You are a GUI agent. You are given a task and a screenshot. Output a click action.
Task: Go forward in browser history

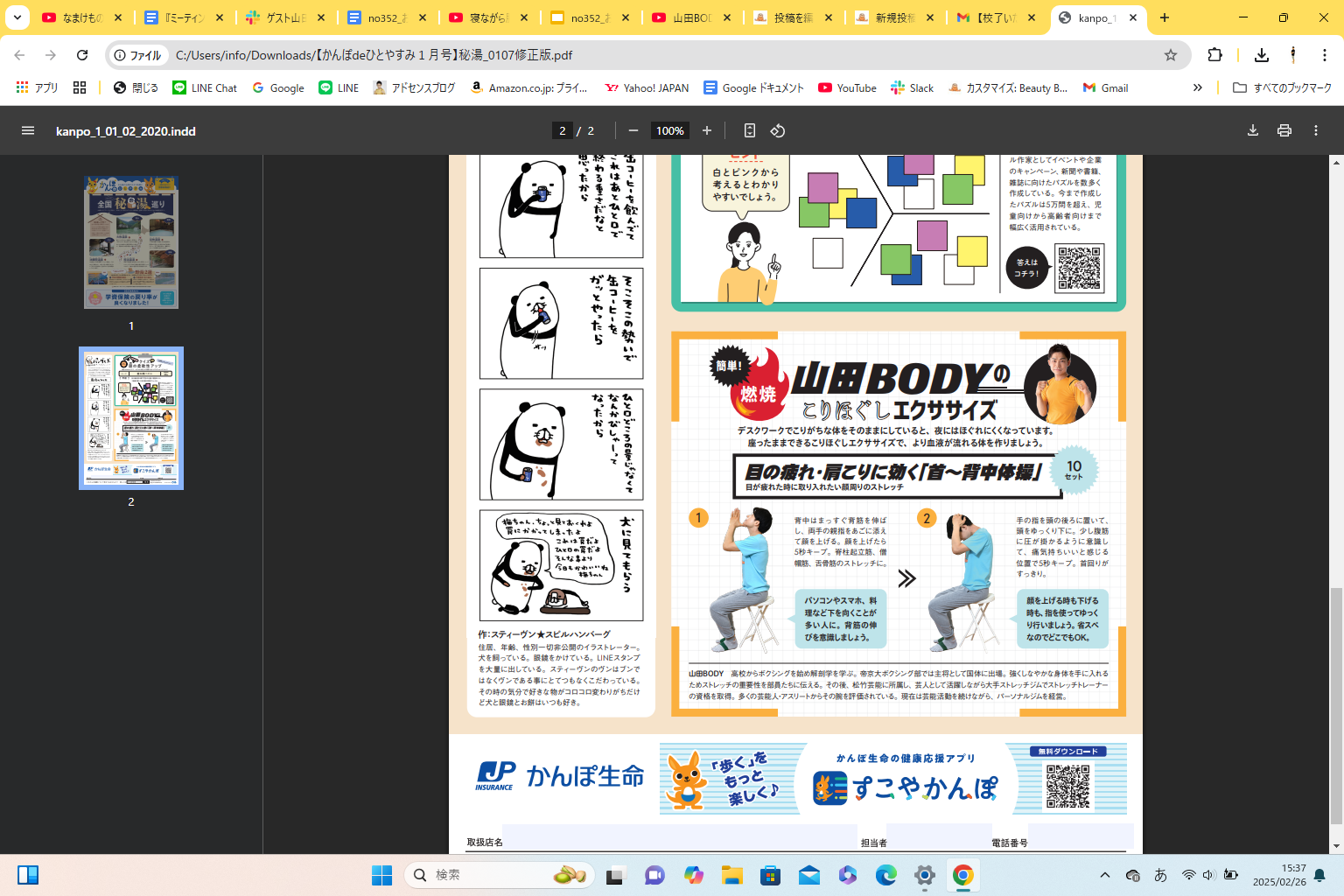pos(51,55)
